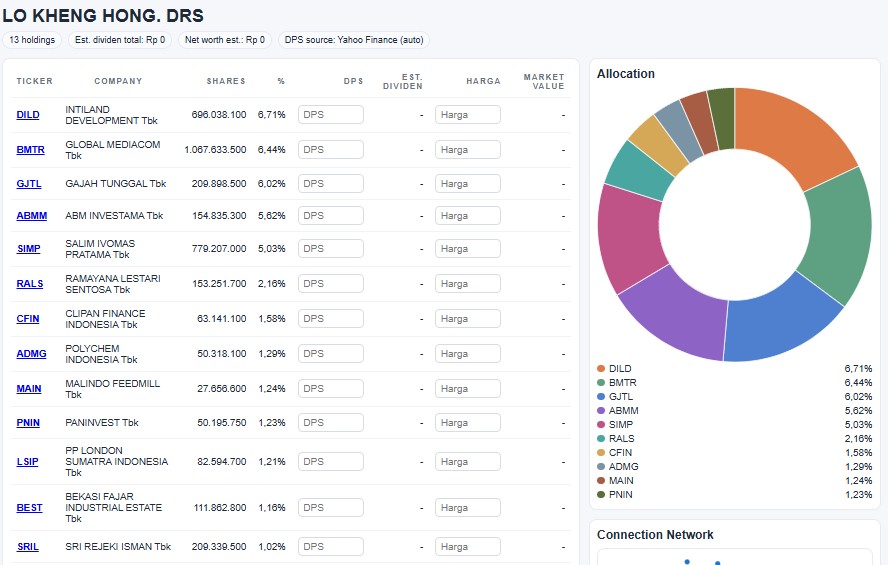Click the GJTL ticker link
The height and width of the screenshot is (565, 888).
click(x=28, y=184)
